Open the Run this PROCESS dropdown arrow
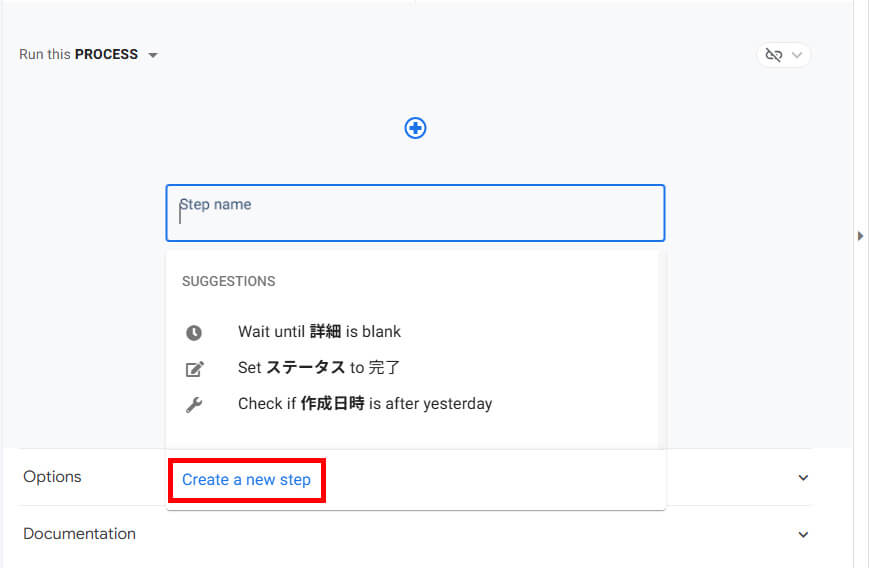This screenshot has width=872, height=568. point(153,55)
